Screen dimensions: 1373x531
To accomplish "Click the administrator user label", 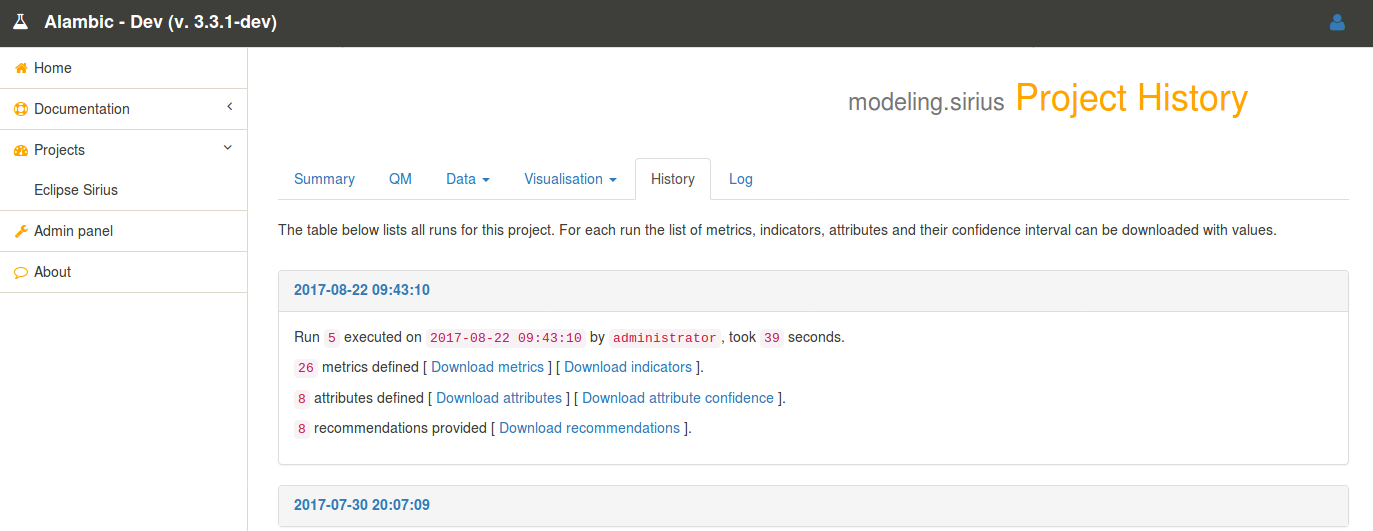I will coord(665,338).
